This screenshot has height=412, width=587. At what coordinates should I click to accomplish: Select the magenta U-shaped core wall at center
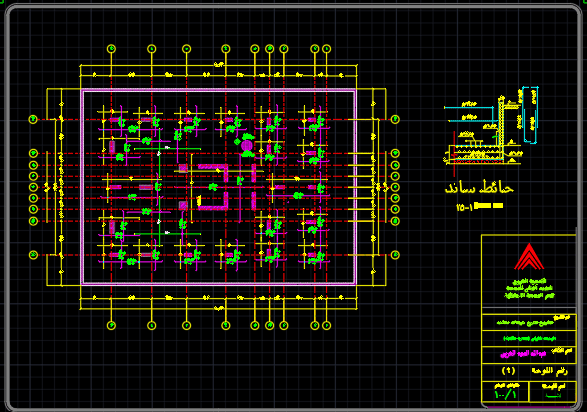(x=214, y=187)
